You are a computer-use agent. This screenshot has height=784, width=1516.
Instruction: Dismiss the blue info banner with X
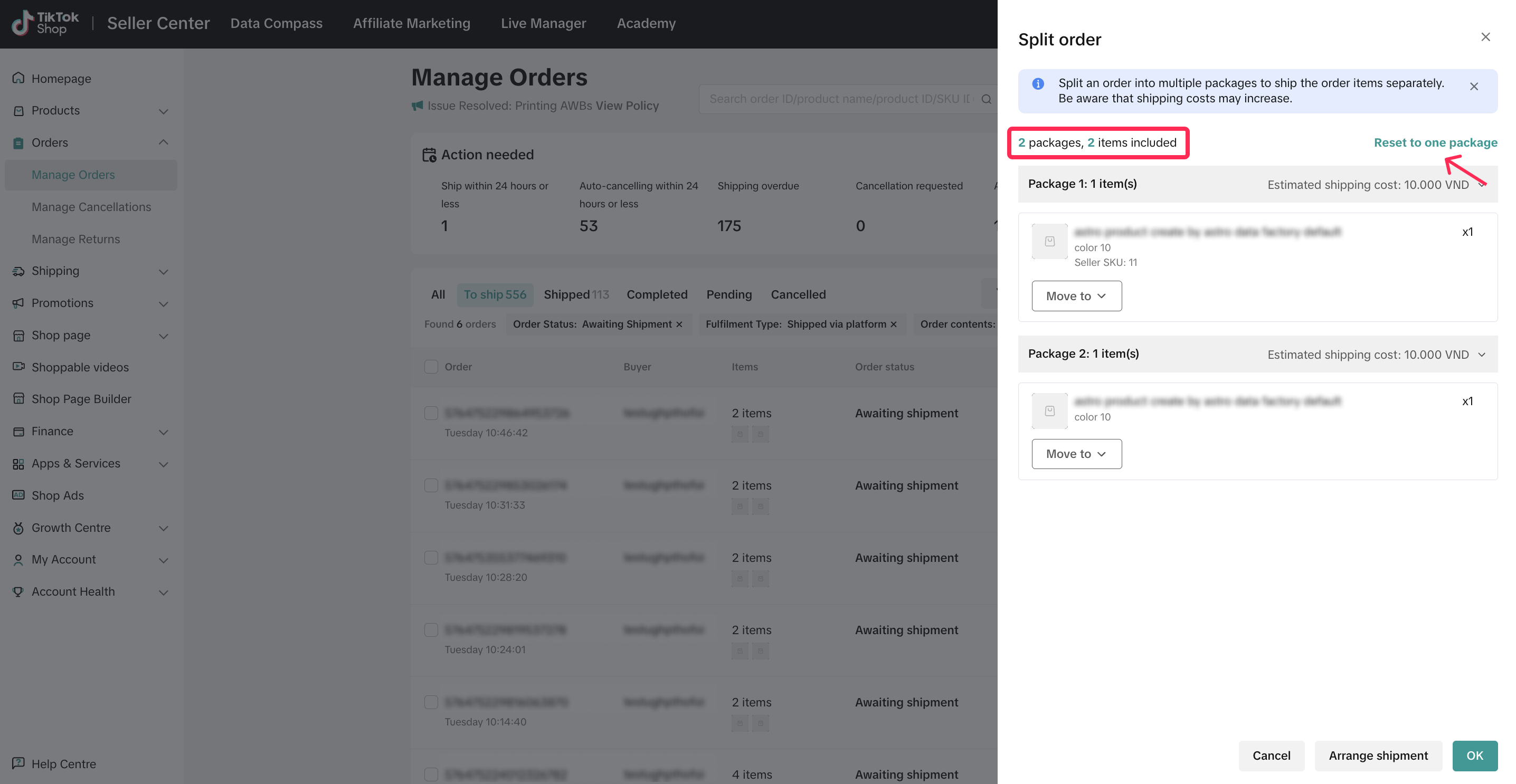tap(1474, 87)
